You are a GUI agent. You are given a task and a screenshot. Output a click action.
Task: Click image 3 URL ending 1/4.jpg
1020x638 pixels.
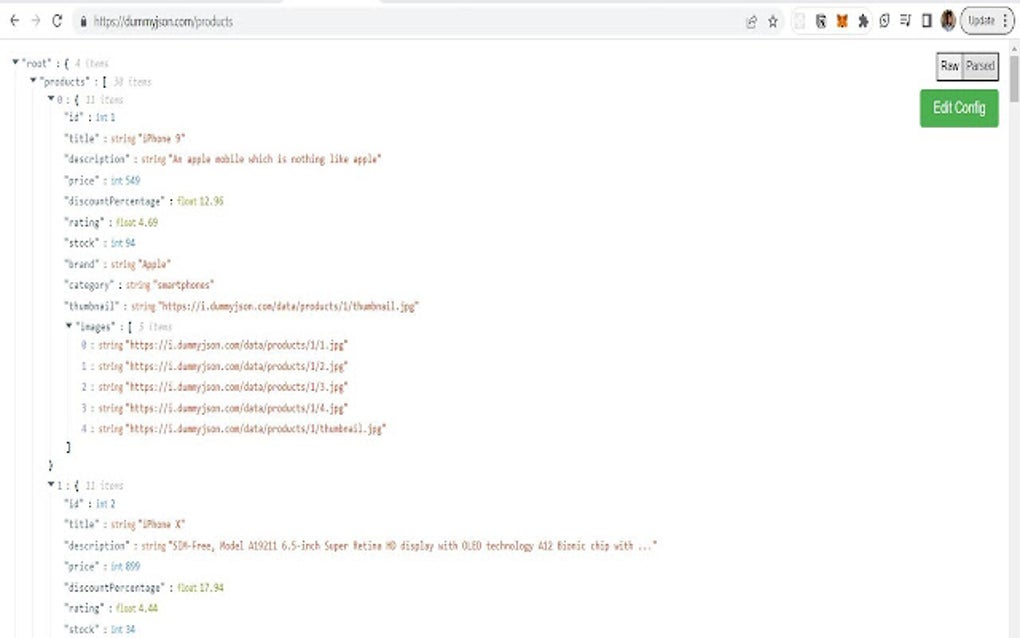[236, 408]
